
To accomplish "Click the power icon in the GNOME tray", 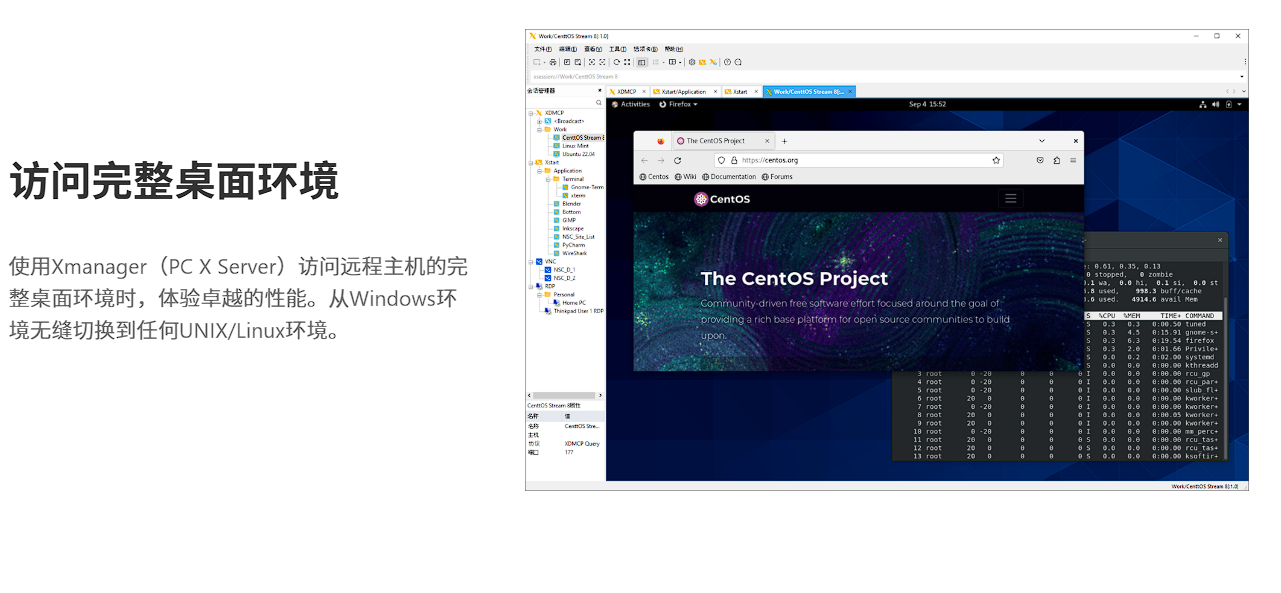I will point(1230,104).
